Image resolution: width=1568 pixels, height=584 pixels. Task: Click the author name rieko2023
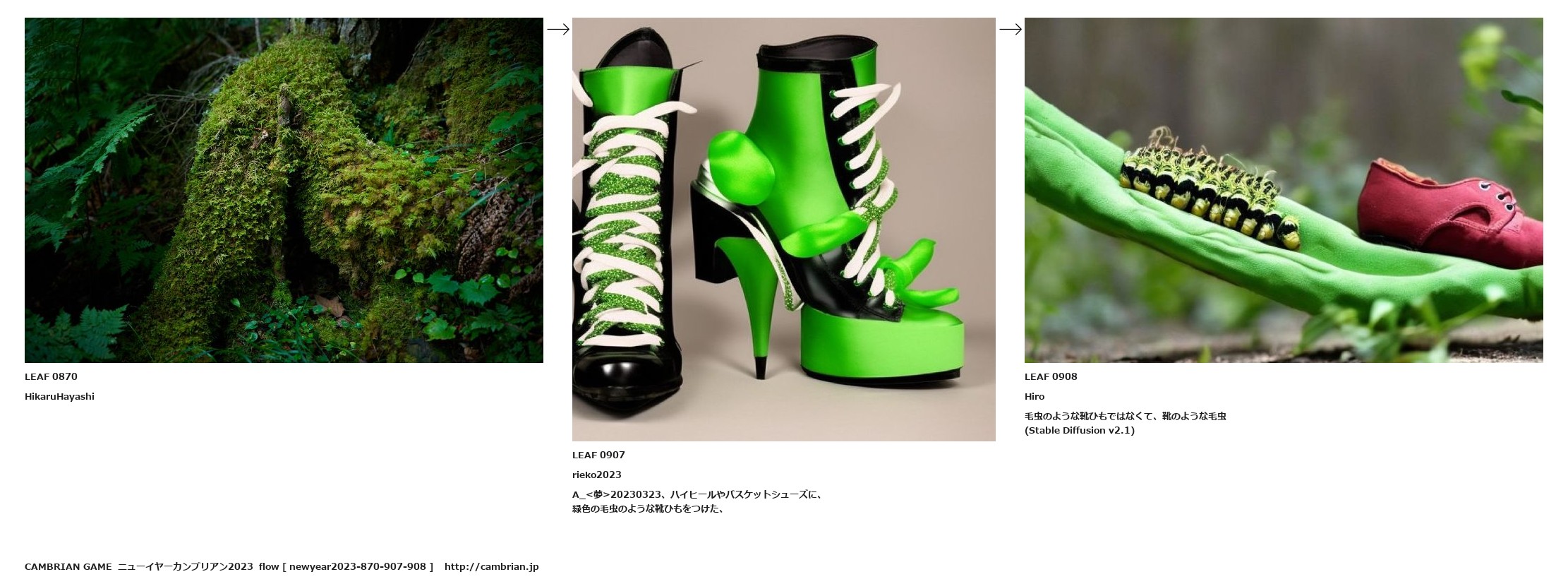(596, 475)
